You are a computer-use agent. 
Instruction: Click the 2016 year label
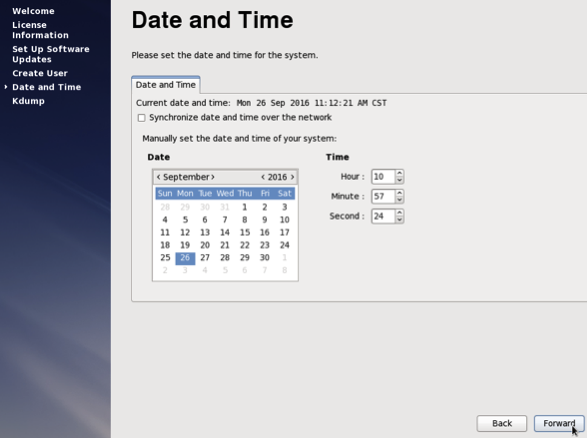tap(278, 177)
